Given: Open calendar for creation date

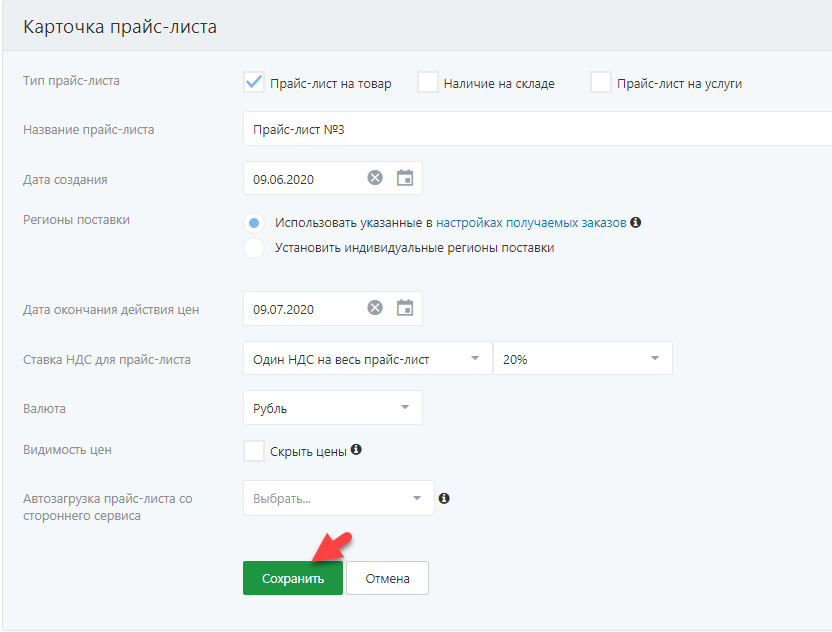Looking at the screenshot, I should pyautogui.click(x=405, y=178).
